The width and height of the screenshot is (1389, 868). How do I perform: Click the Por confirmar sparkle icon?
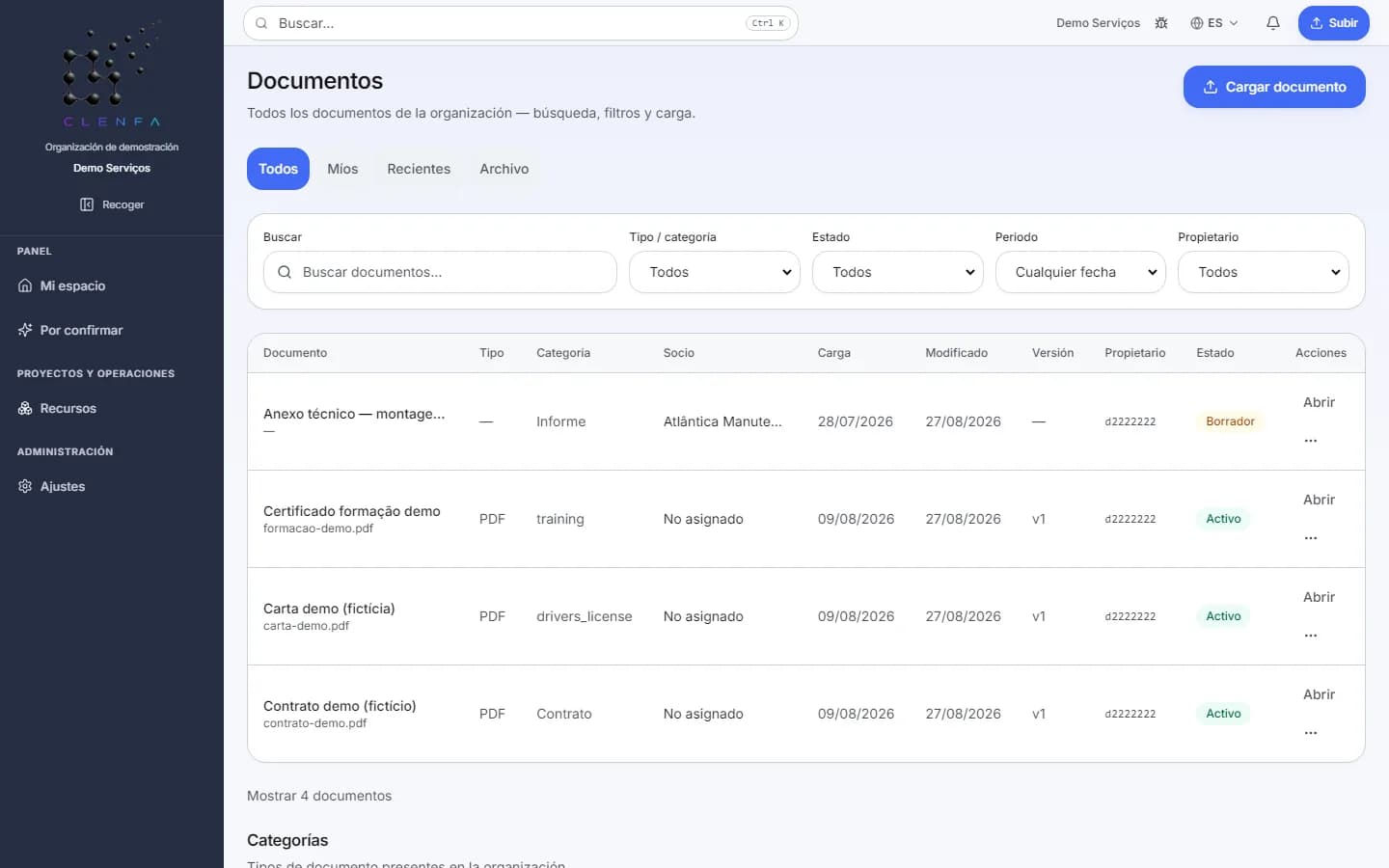25,330
